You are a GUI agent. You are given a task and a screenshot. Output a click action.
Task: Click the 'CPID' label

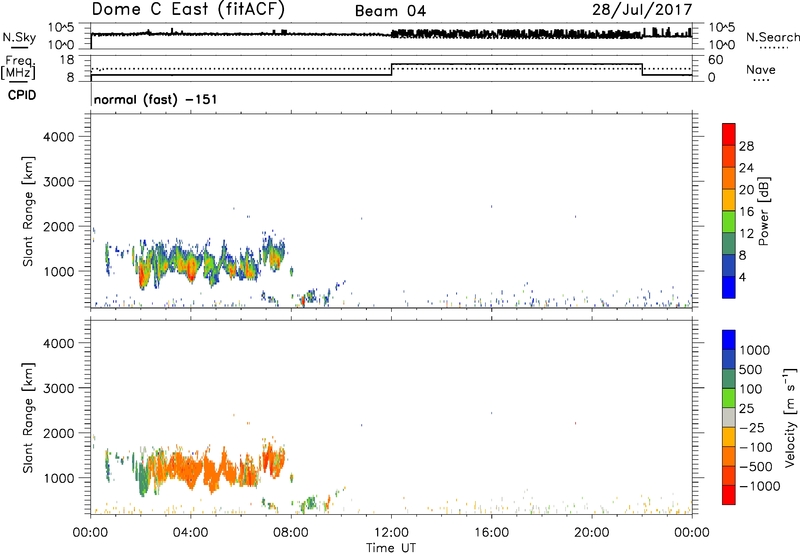(x=22, y=95)
